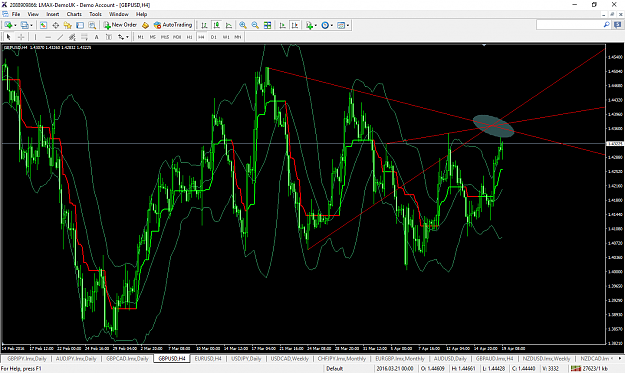This screenshot has height=373, width=625.
Task: Switch to M30 timeframe
Action: pos(177,37)
